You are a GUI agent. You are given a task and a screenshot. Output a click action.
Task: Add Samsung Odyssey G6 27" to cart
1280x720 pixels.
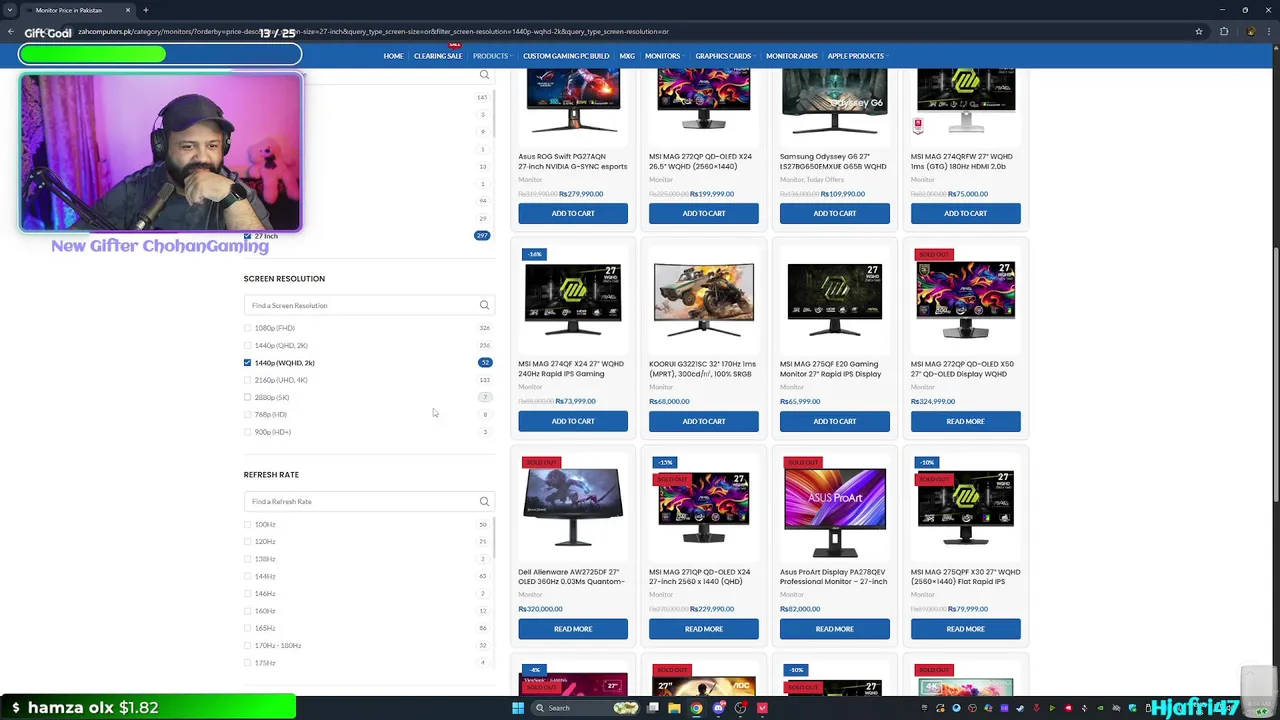click(835, 213)
